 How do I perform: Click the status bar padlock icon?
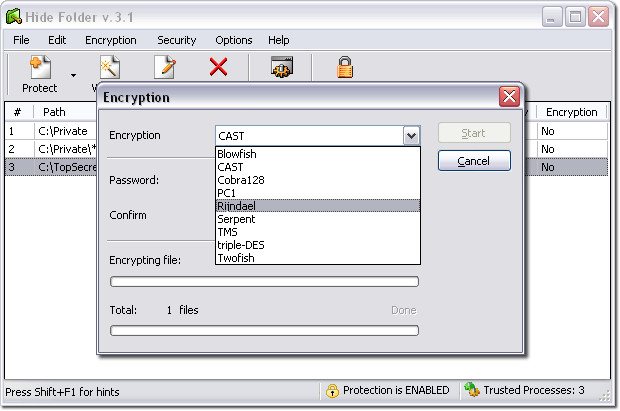click(332, 390)
